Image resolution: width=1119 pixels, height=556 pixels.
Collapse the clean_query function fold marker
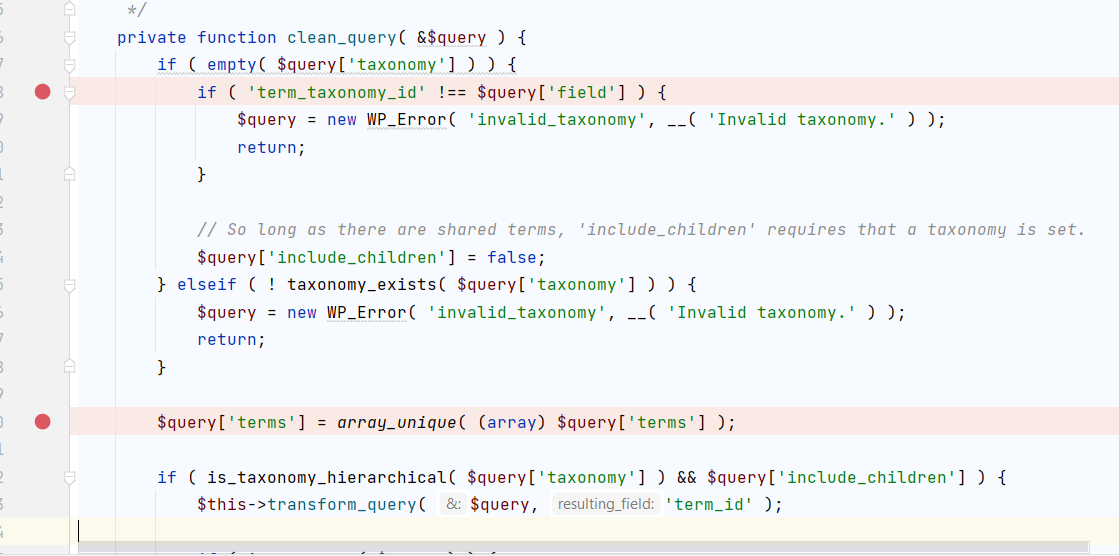[x=69, y=38]
